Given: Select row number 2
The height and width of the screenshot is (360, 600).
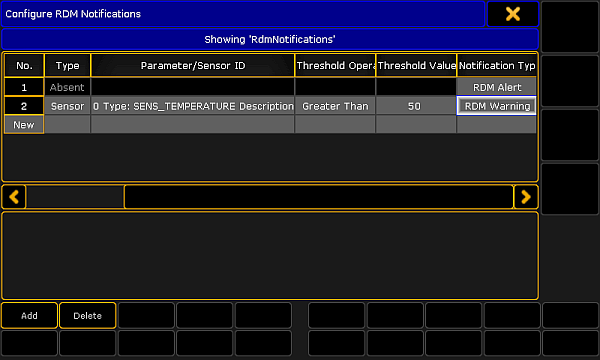Looking at the screenshot, I should click(x=24, y=106).
